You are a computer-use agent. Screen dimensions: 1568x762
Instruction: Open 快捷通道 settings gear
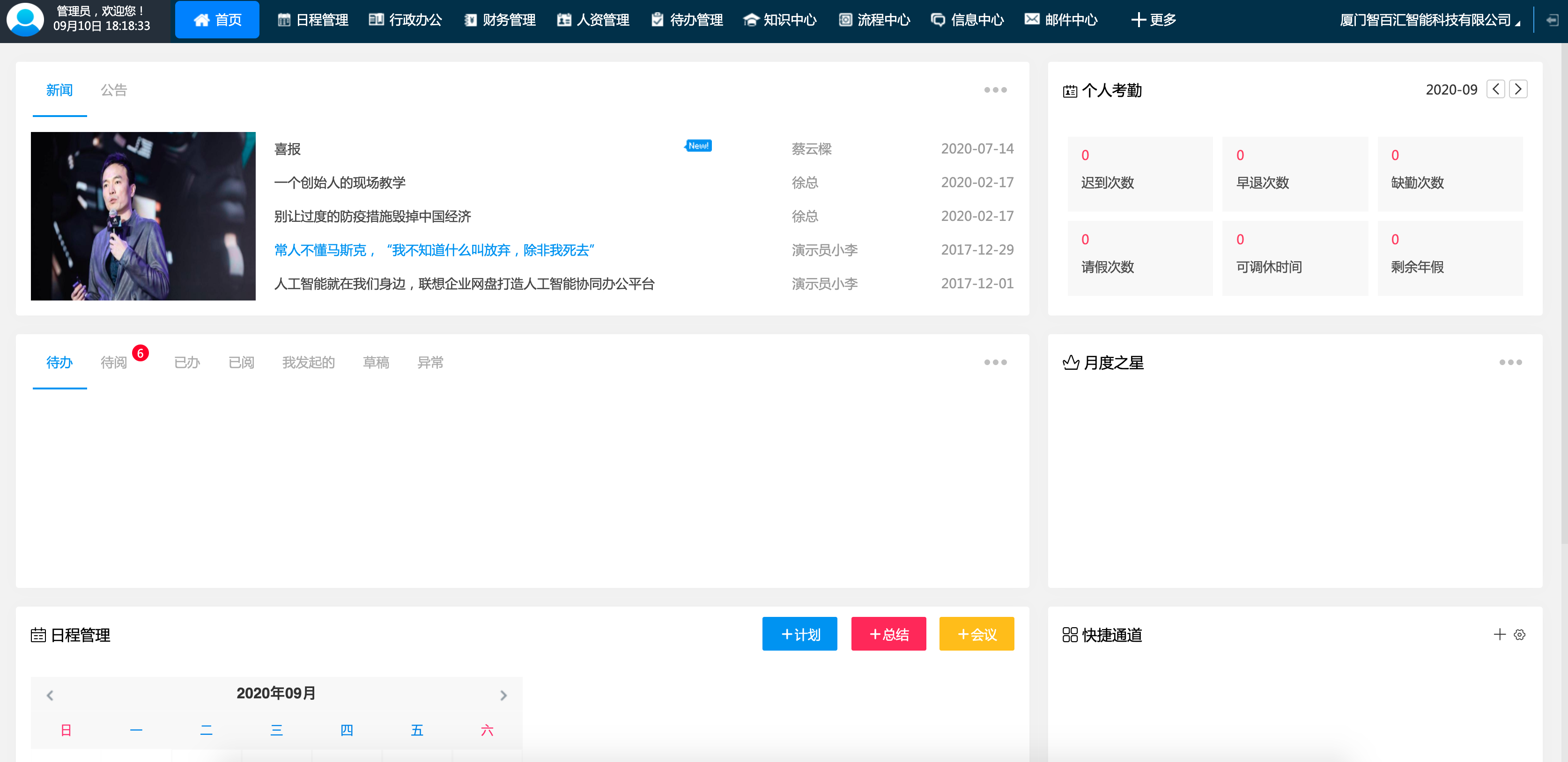[x=1520, y=634]
